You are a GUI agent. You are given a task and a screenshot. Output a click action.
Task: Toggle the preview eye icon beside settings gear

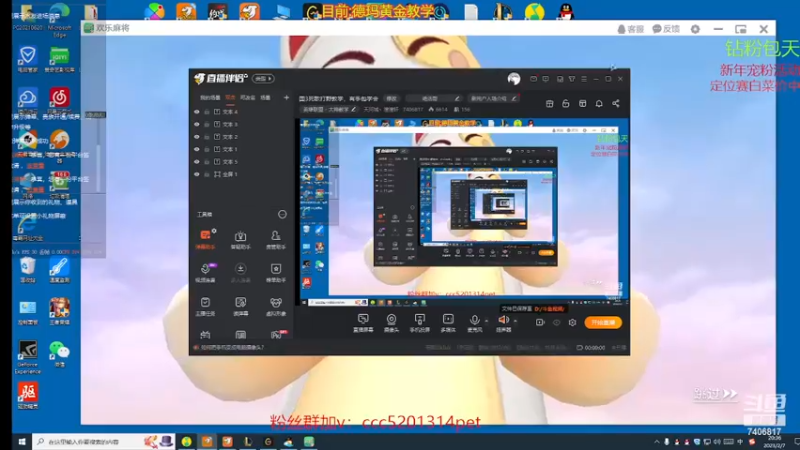click(x=557, y=322)
